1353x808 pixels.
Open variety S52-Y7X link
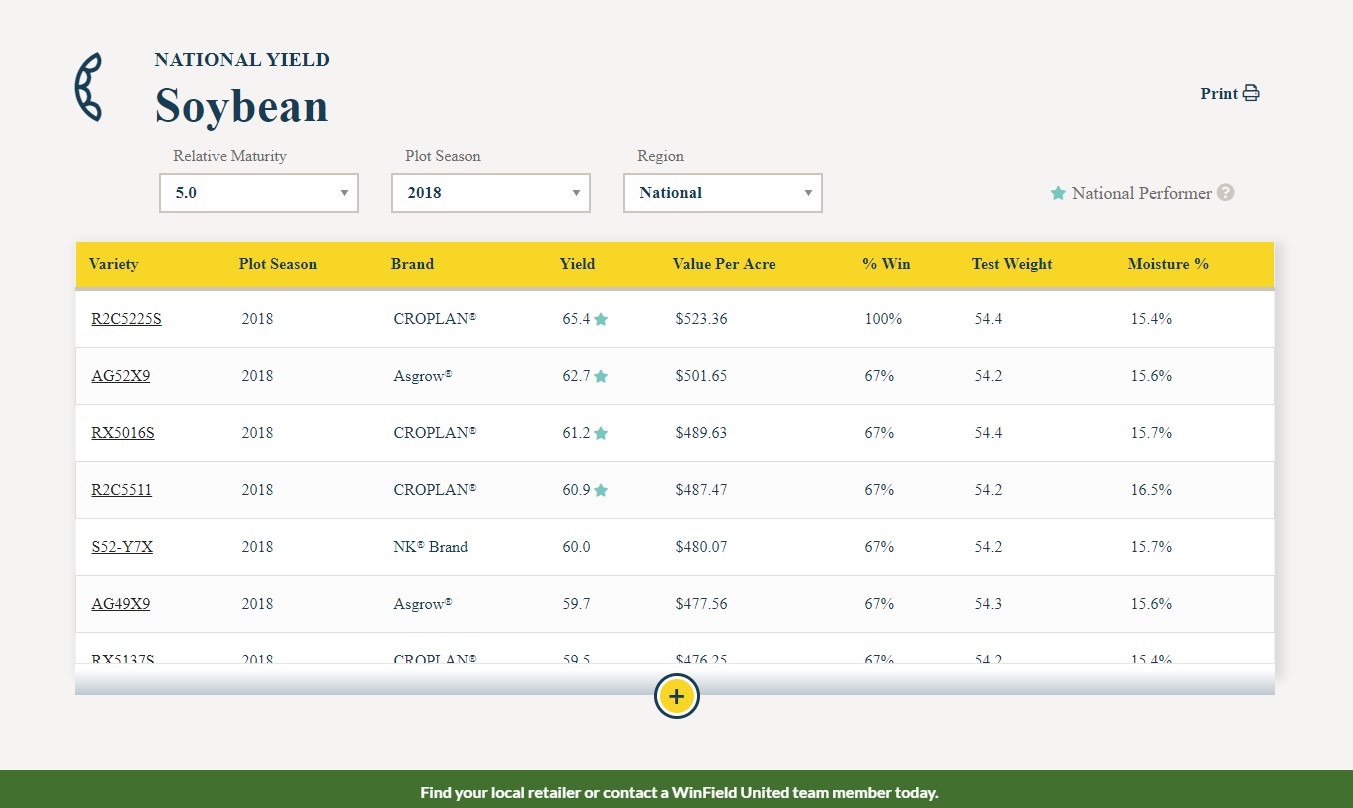click(122, 547)
